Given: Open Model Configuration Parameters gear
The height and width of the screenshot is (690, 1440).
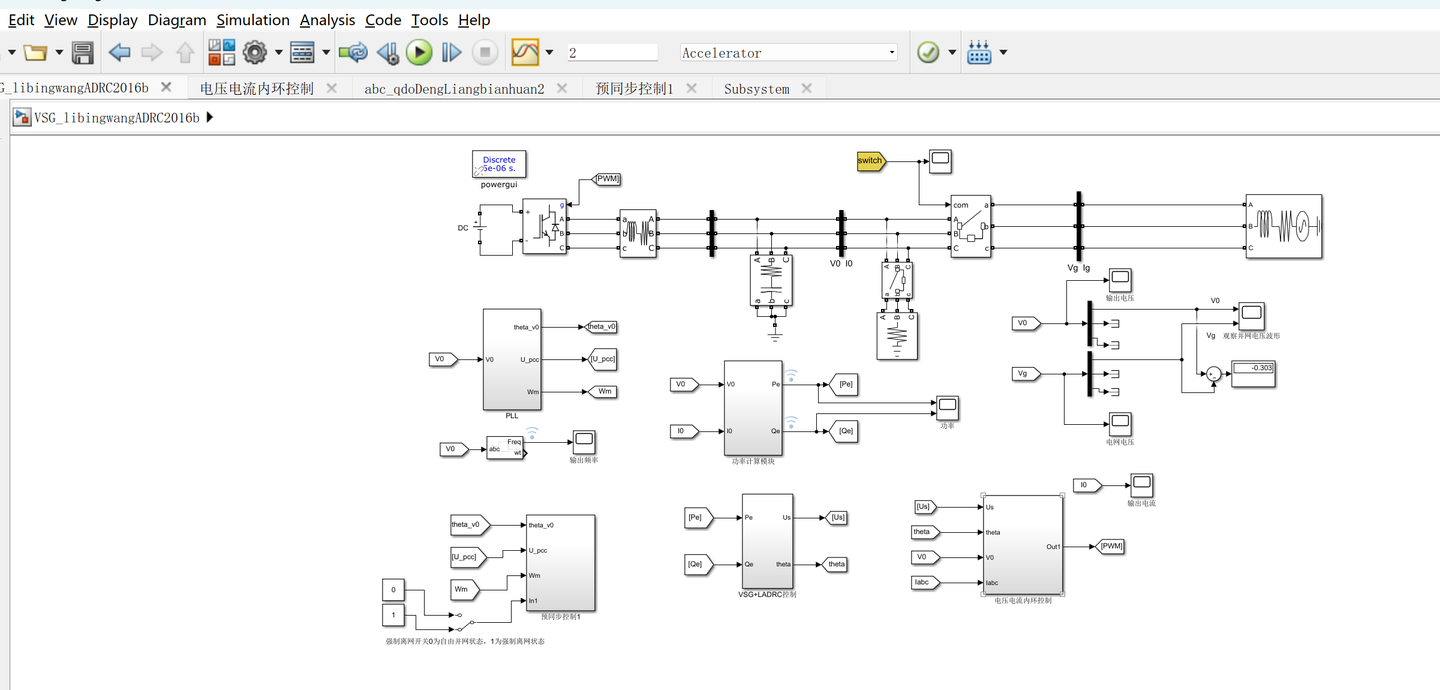Looking at the screenshot, I should point(255,52).
